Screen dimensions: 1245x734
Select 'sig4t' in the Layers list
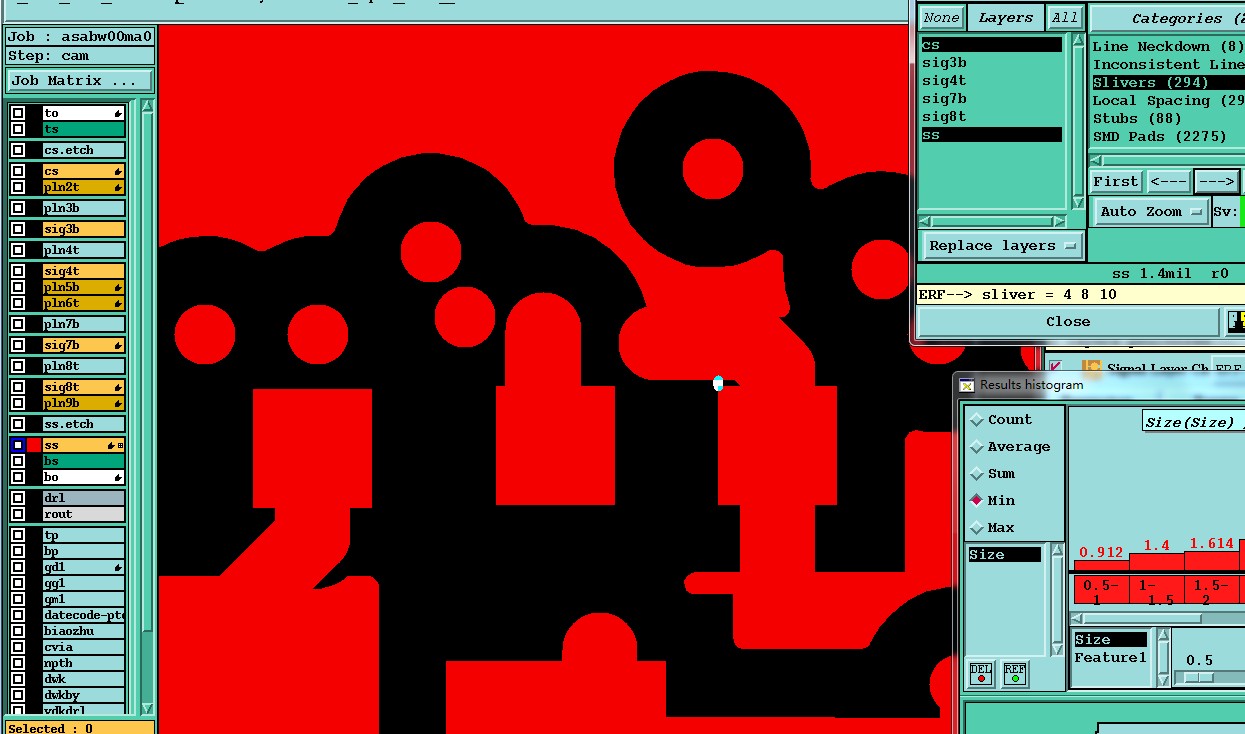click(991, 81)
